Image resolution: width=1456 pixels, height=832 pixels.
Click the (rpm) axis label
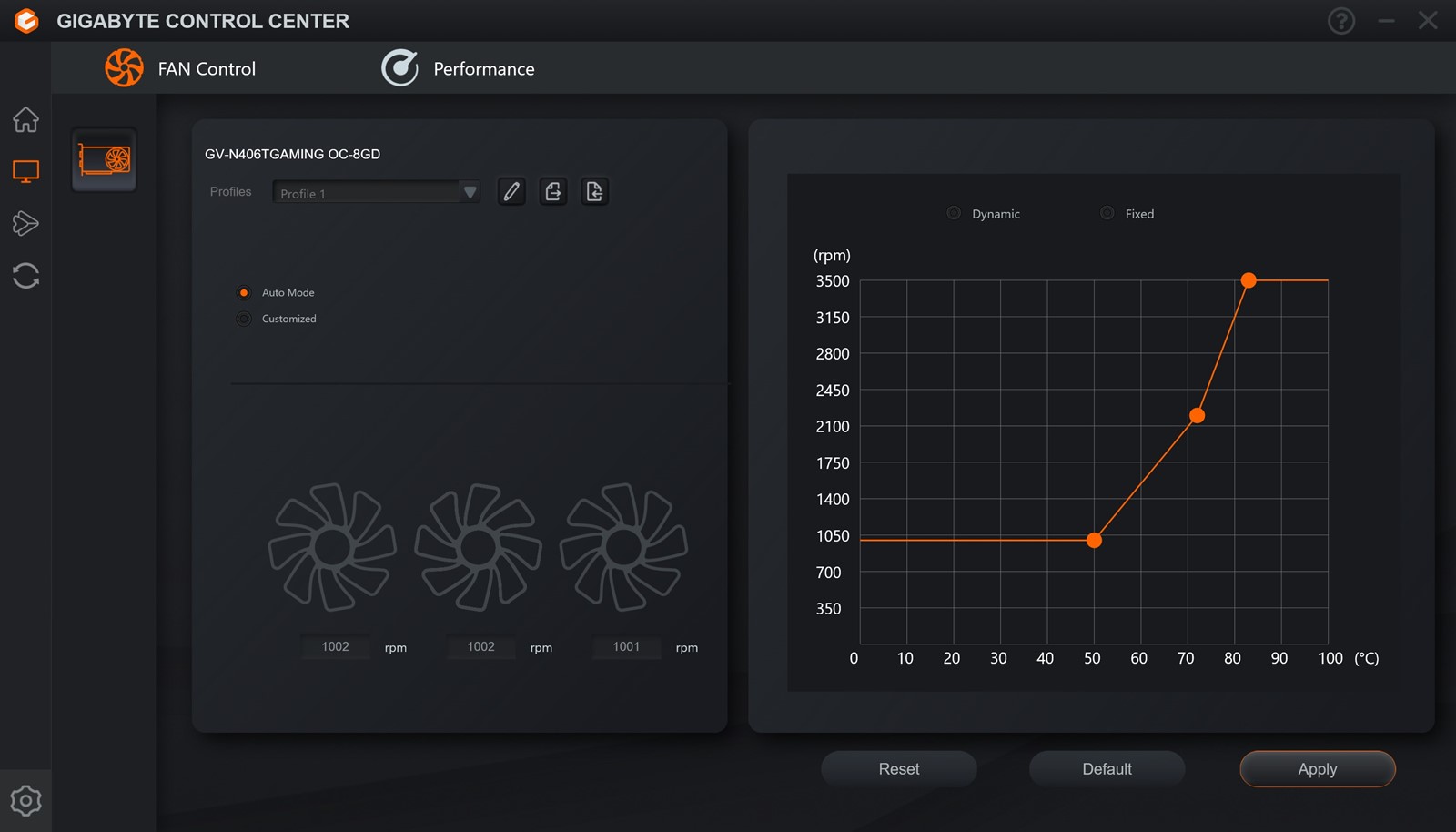pos(832,256)
